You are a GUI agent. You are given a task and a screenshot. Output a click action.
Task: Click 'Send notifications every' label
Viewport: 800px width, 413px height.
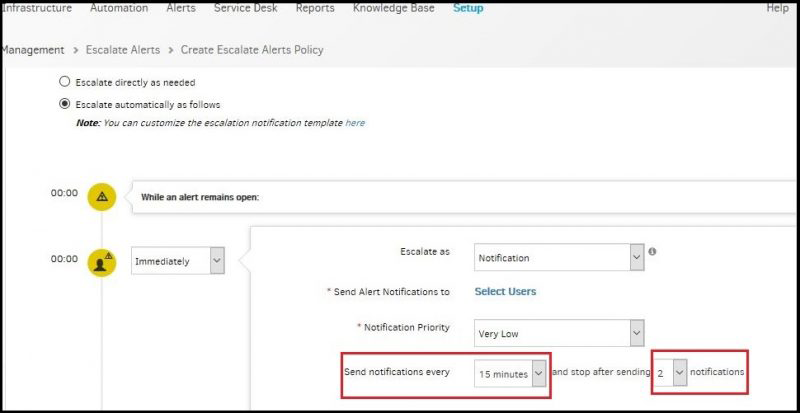397,372
